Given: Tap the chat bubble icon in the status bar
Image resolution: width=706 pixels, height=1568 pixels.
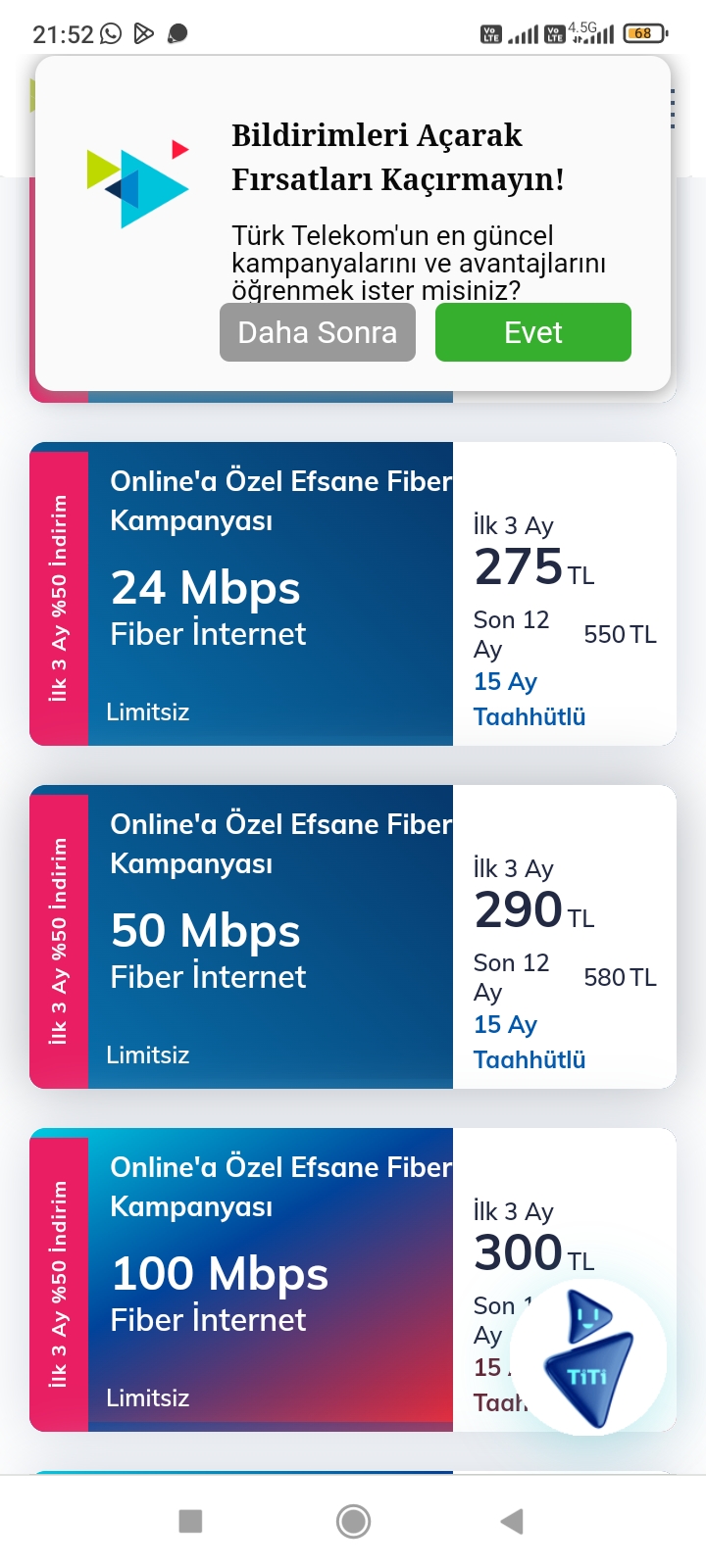Looking at the screenshot, I should [x=177, y=34].
